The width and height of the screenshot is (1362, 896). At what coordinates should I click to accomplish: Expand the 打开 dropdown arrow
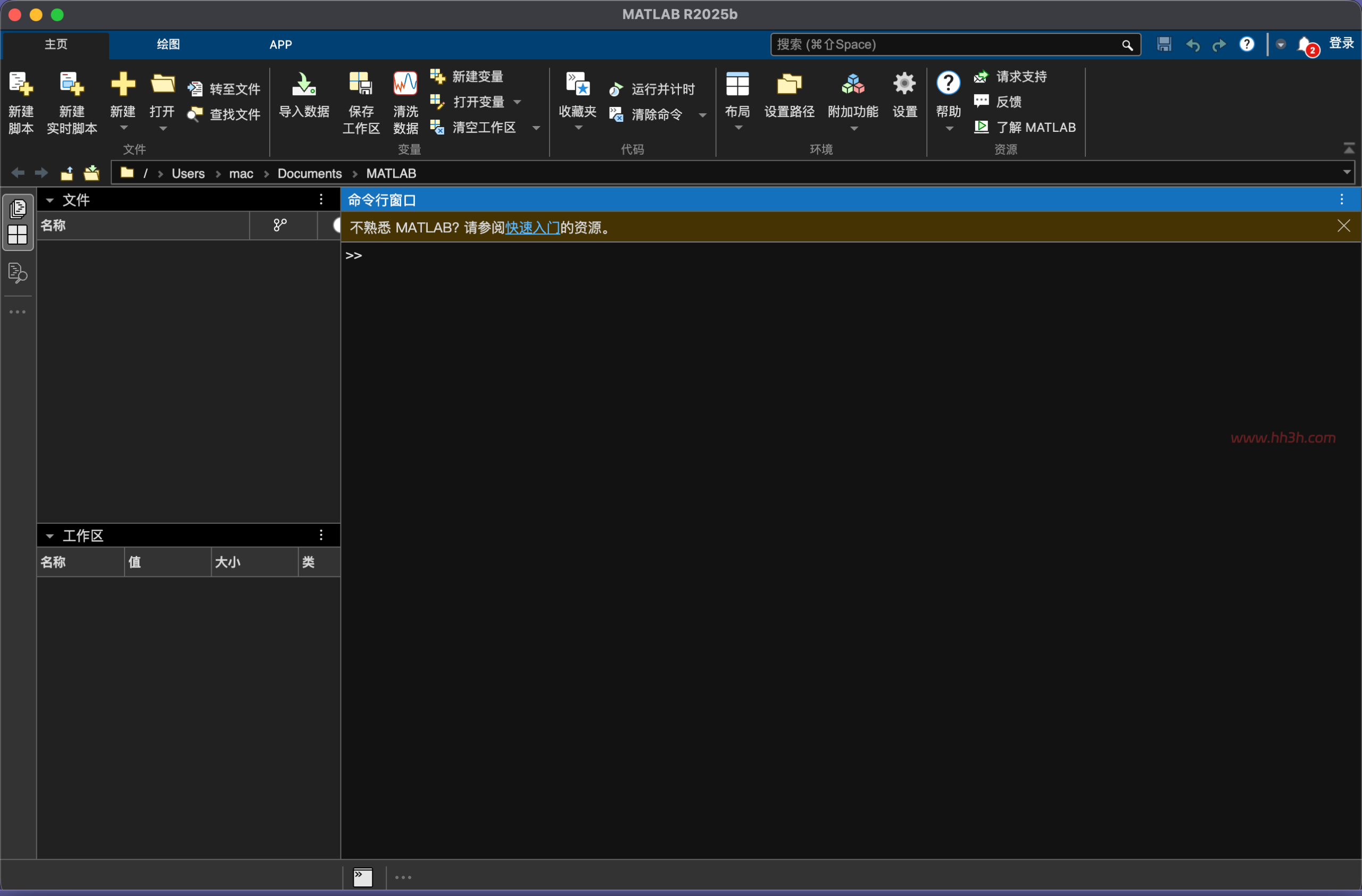163,128
